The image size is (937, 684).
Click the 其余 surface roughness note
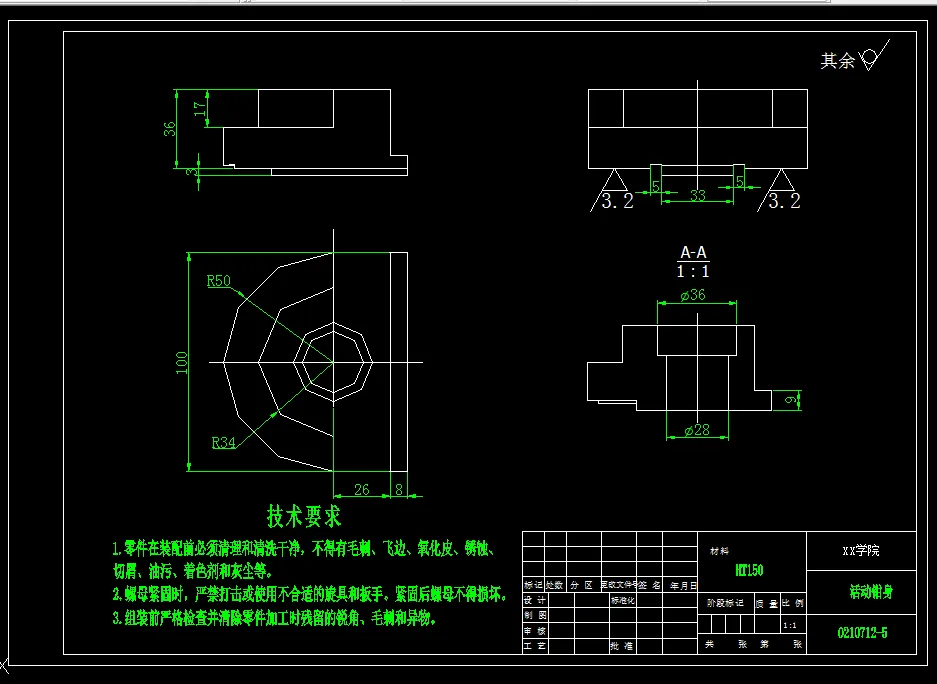(x=855, y=57)
